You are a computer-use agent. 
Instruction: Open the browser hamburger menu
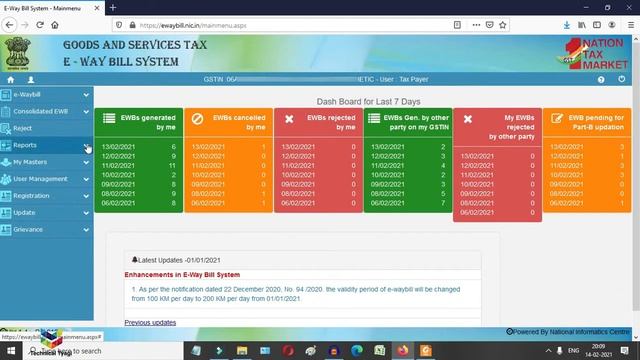pos(631,25)
